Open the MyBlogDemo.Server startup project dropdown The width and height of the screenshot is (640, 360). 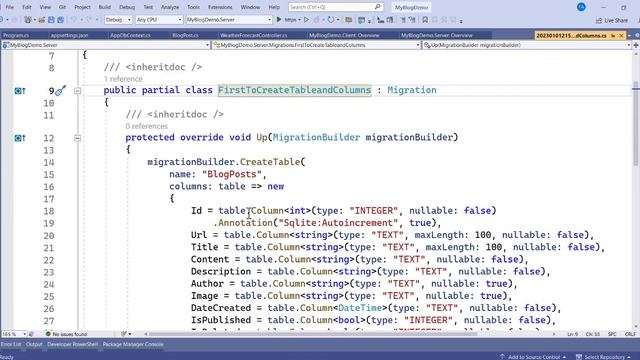[229, 20]
